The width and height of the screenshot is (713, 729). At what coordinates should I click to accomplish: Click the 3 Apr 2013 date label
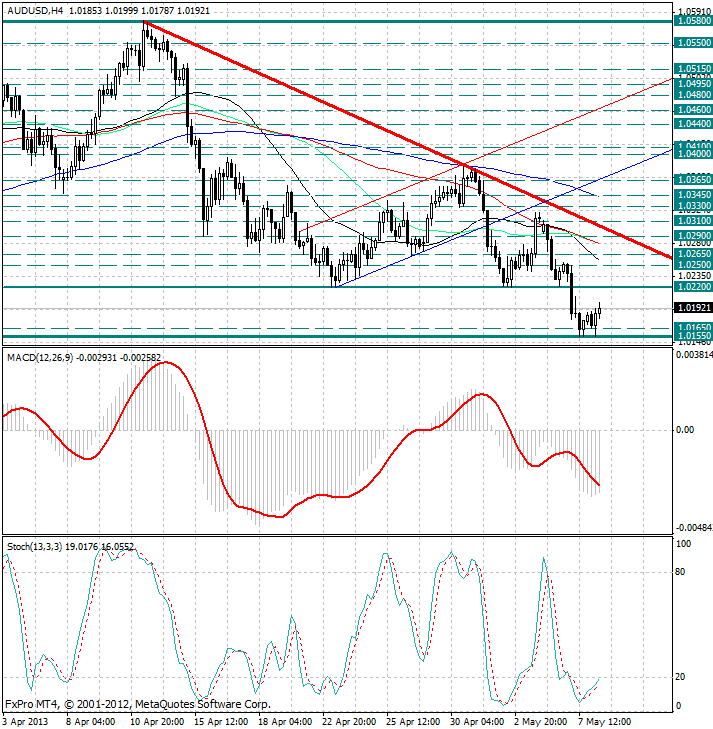26,722
